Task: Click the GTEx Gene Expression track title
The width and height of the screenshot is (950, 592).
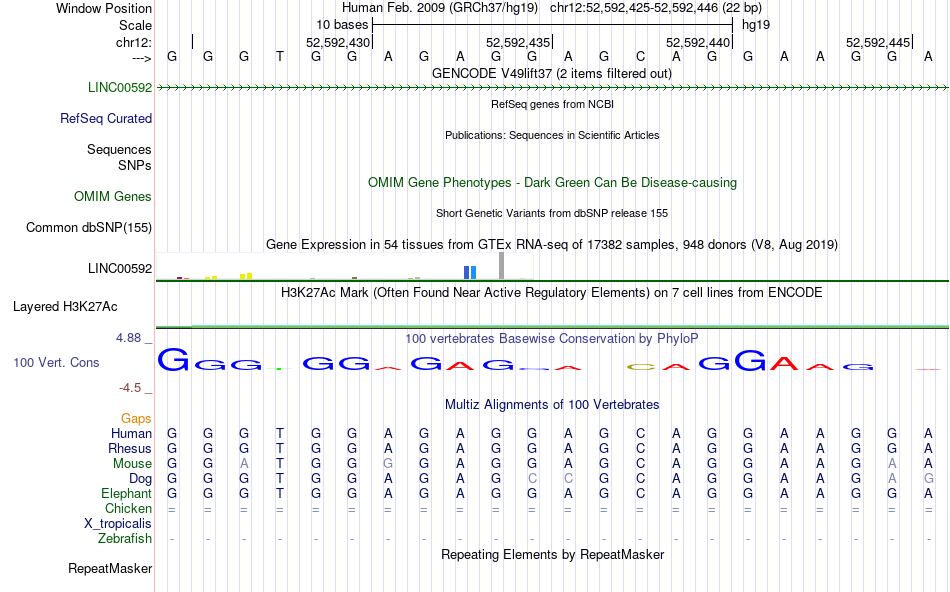Action: coord(552,244)
